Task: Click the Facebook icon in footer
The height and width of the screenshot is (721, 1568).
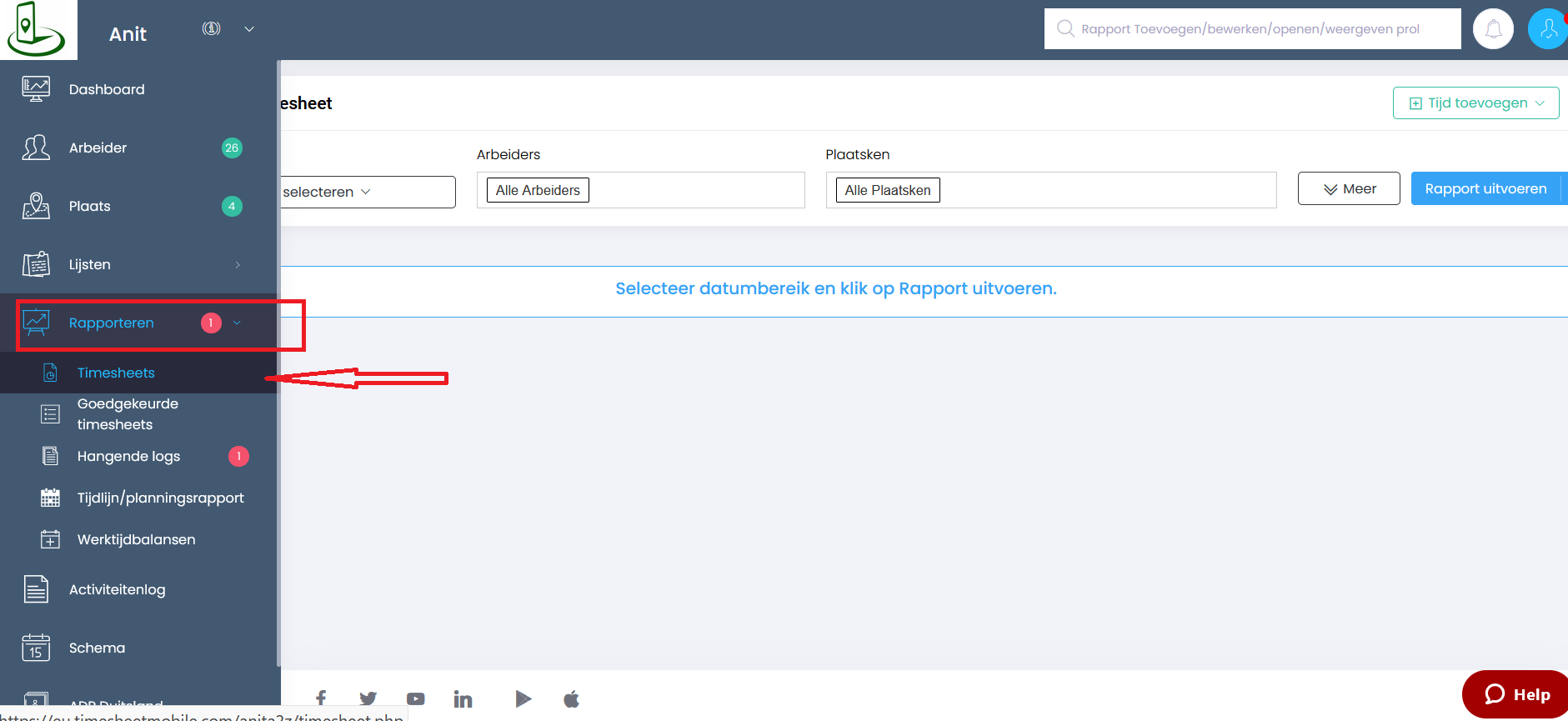Action: pyautogui.click(x=321, y=698)
